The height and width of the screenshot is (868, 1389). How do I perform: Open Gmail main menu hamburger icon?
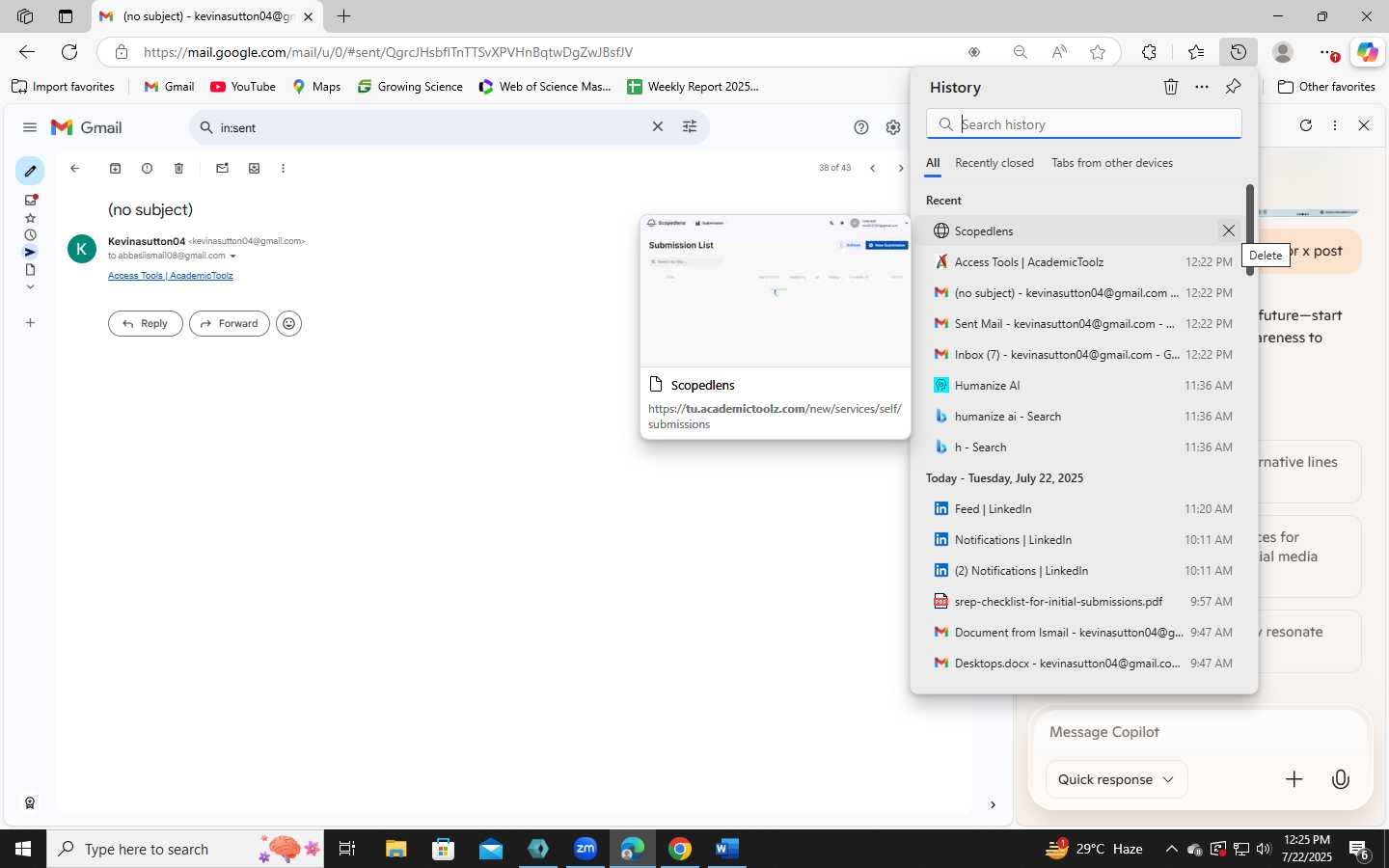click(30, 127)
